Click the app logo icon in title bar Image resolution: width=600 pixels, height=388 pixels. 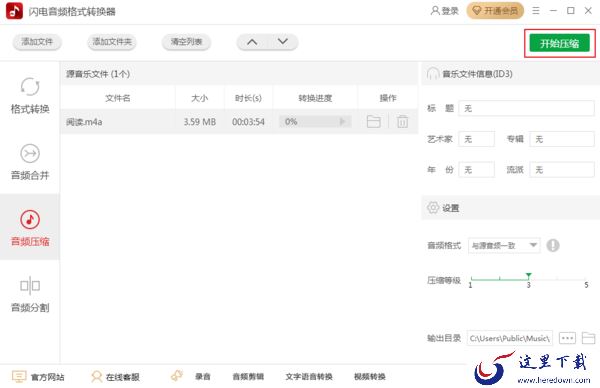(14, 11)
